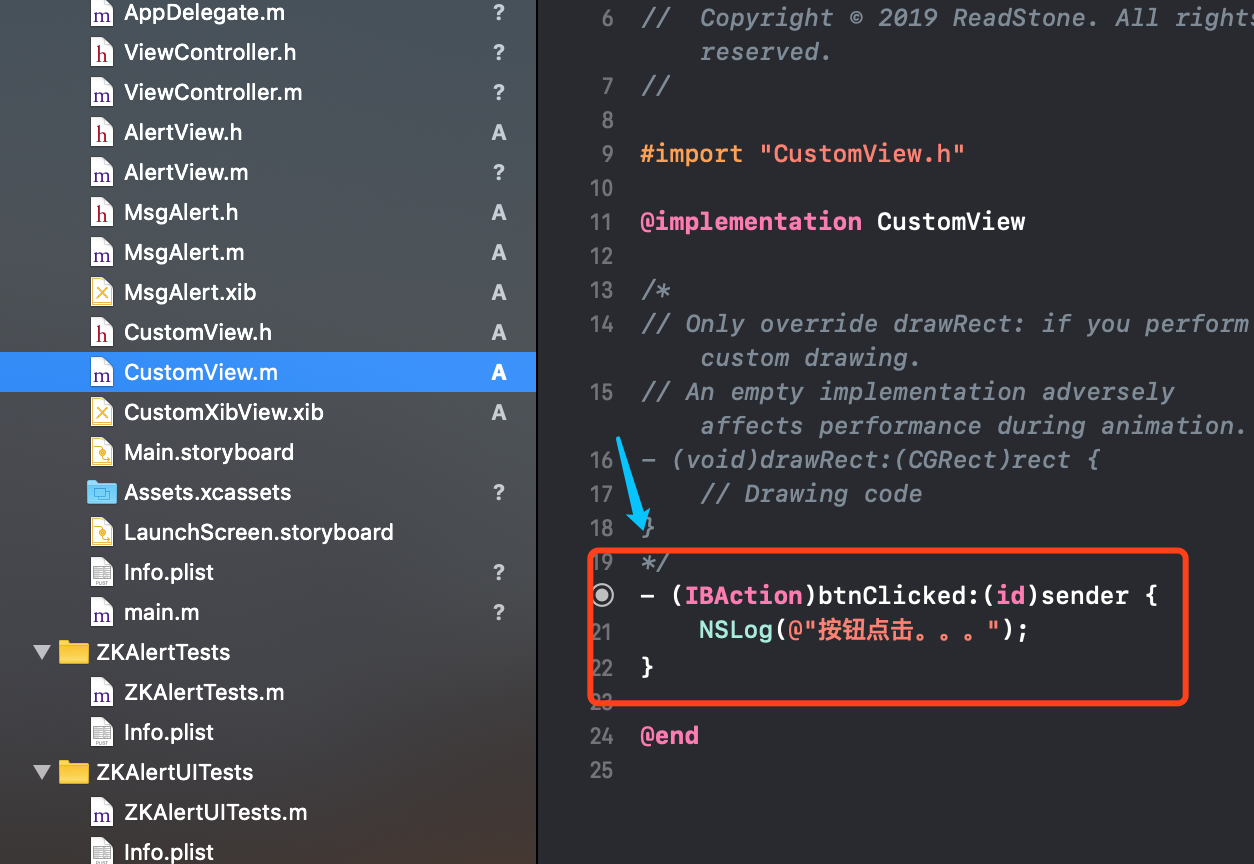Open AlertView.m in the file list
Viewport: 1254px width, 864px height.
tap(186, 173)
